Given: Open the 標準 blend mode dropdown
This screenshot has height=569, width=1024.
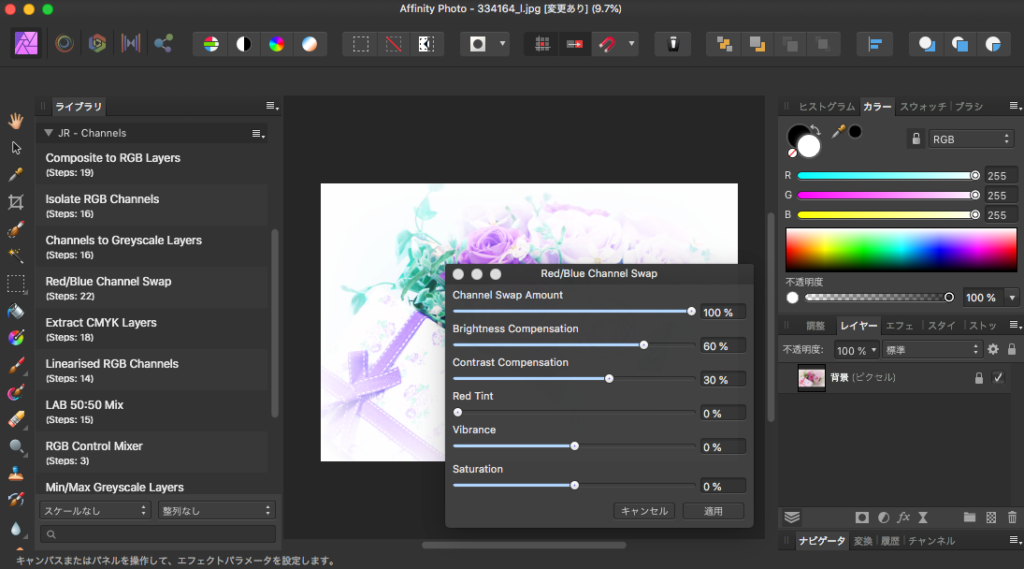Looking at the screenshot, I should pyautogui.click(x=934, y=350).
